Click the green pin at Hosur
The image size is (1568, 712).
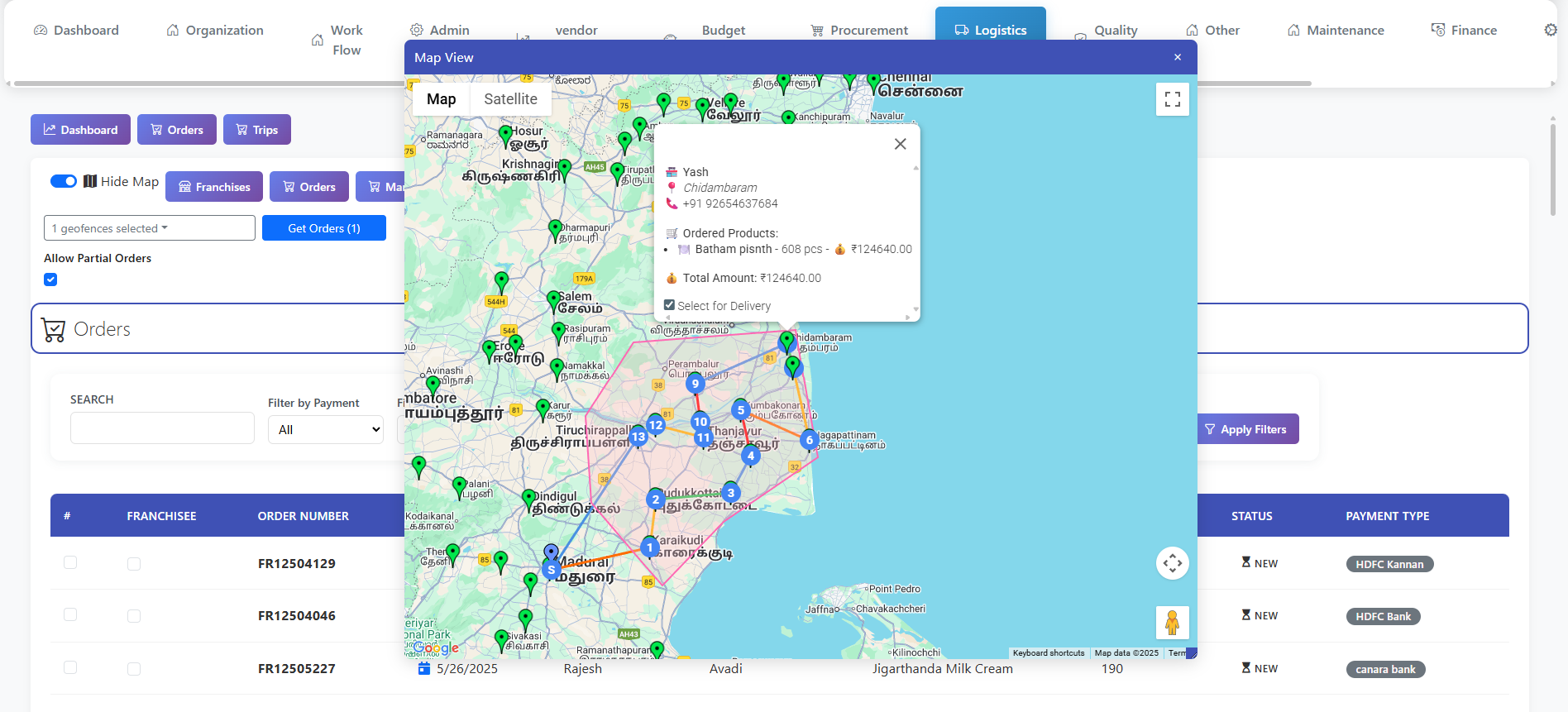(506, 134)
